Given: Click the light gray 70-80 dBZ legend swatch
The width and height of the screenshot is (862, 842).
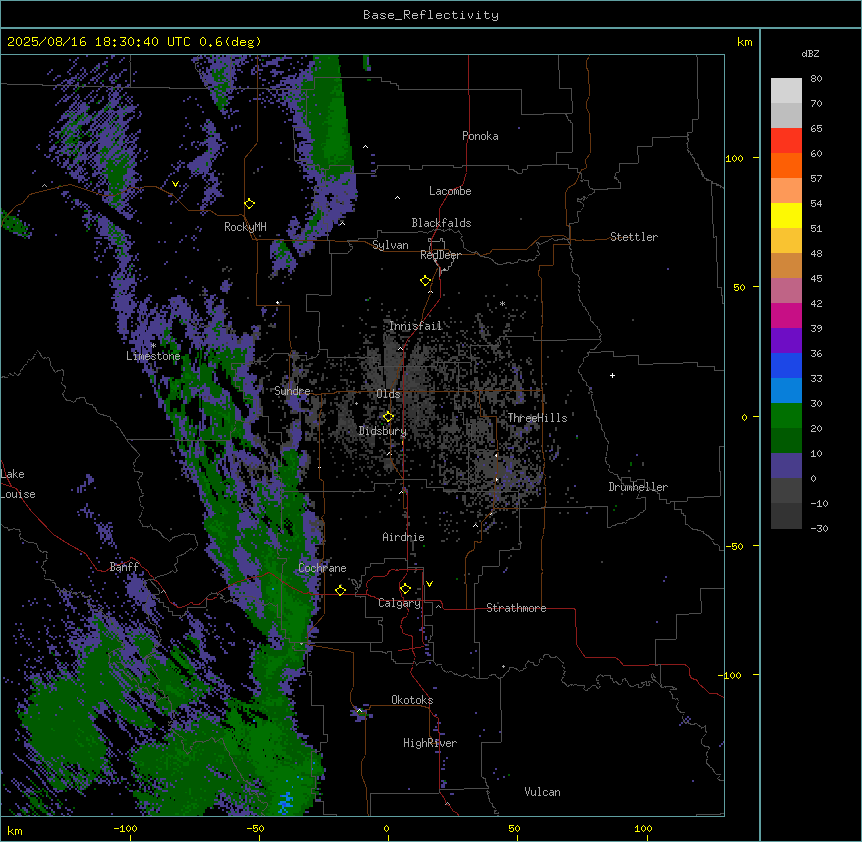Looking at the screenshot, I should coord(786,91).
